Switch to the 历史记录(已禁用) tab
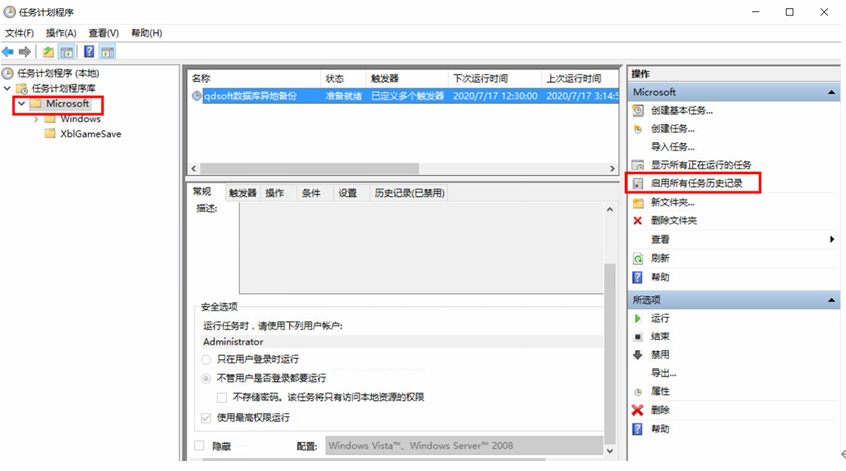The image size is (846, 471). coord(410,193)
